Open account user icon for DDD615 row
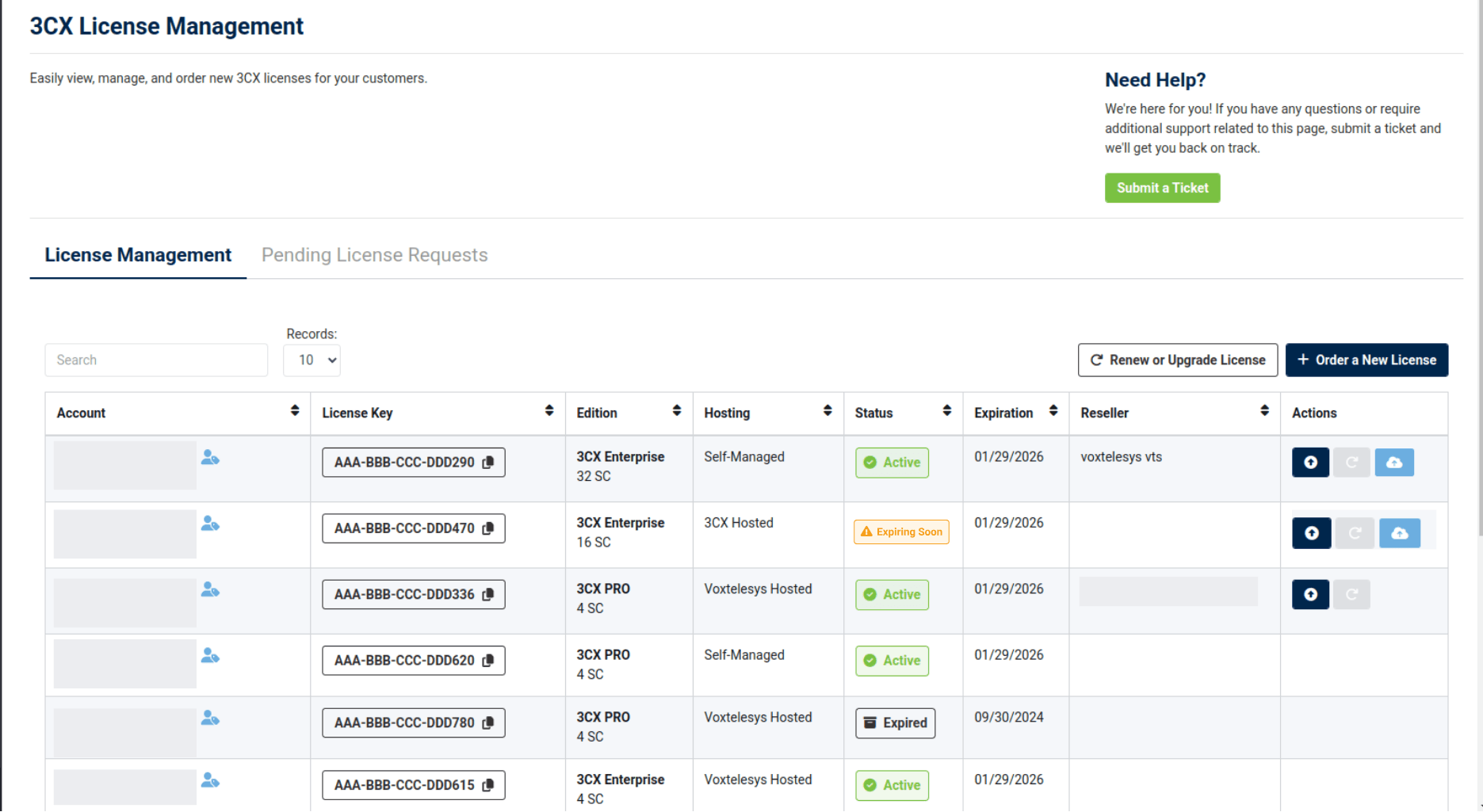The width and height of the screenshot is (1483, 812). (x=210, y=780)
